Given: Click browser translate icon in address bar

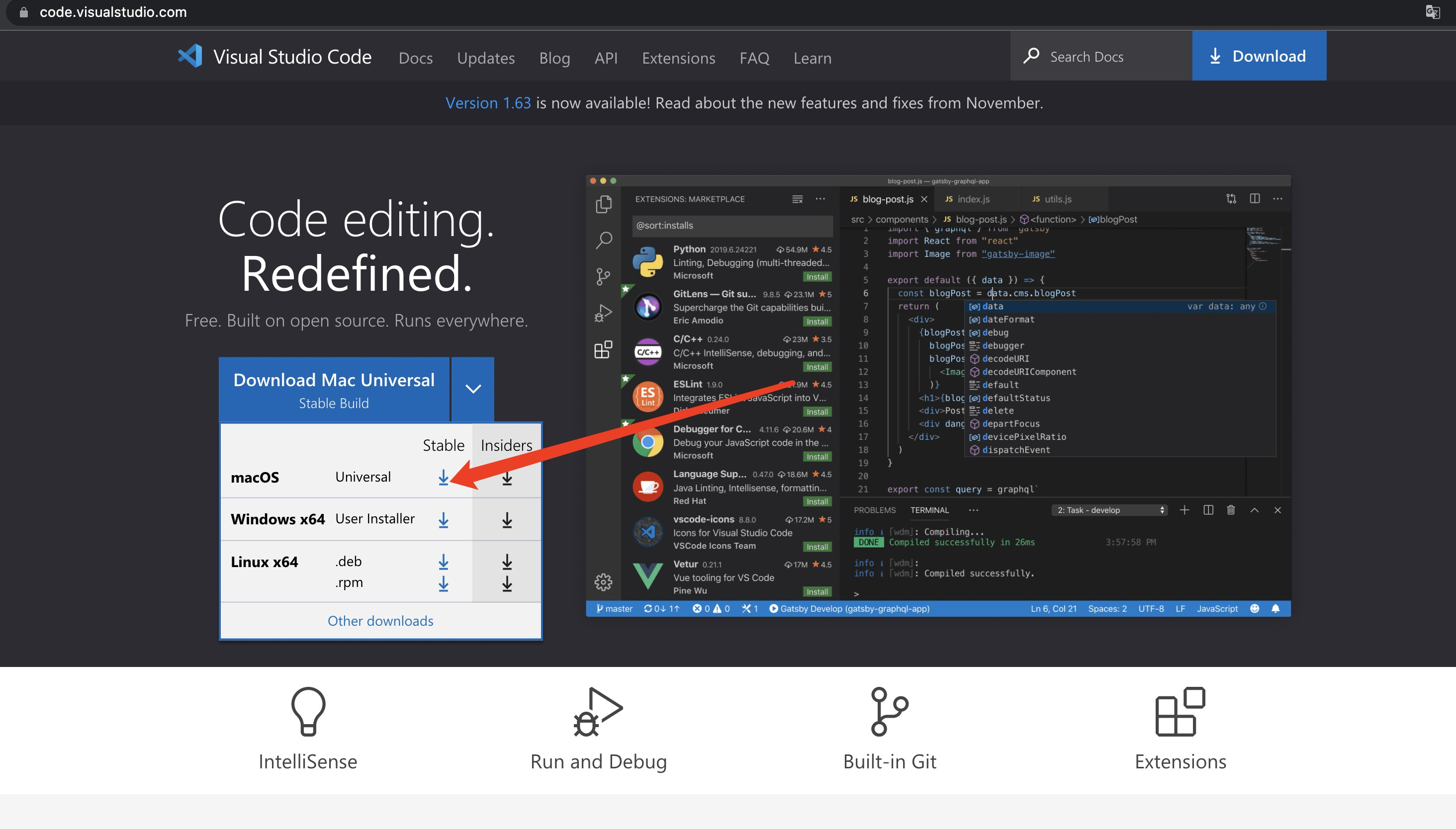Looking at the screenshot, I should pyautogui.click(x=1433, y=12).
